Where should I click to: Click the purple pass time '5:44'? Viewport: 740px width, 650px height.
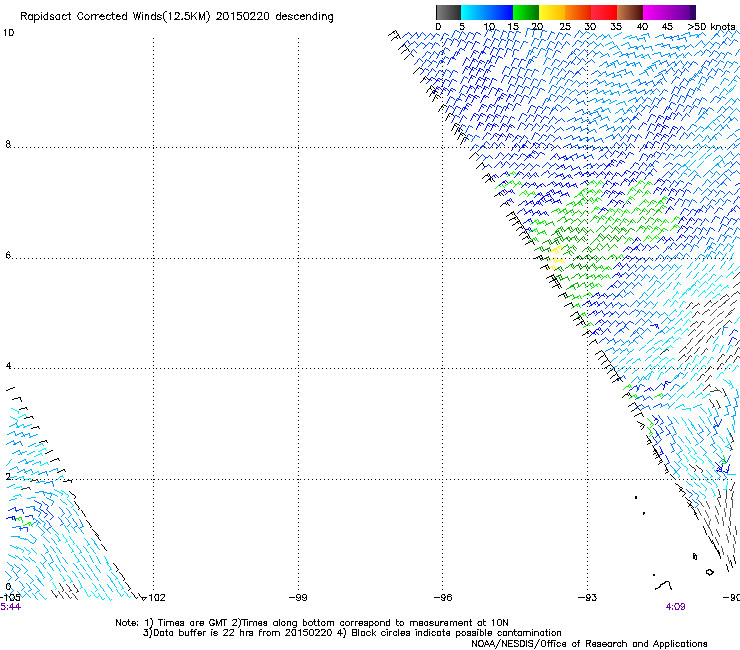tap(10, 607)
